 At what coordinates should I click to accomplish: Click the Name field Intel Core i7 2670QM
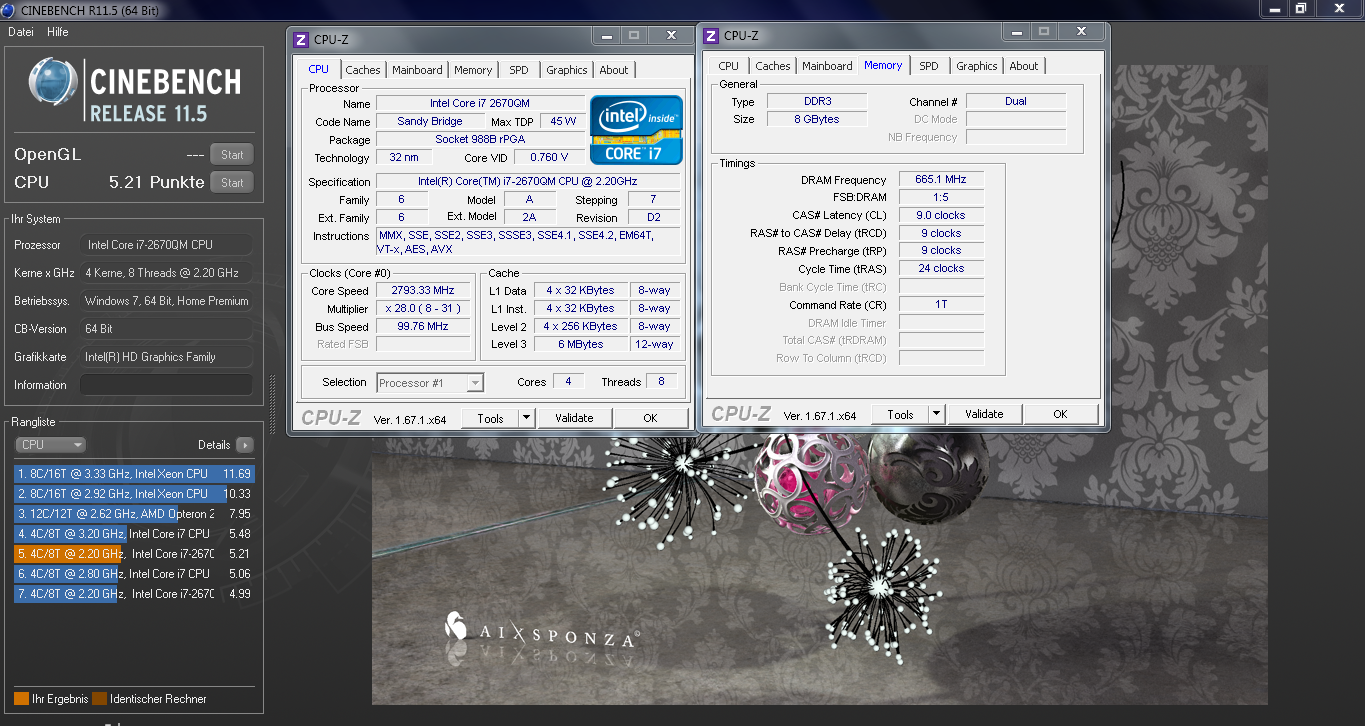coord(480,103)
